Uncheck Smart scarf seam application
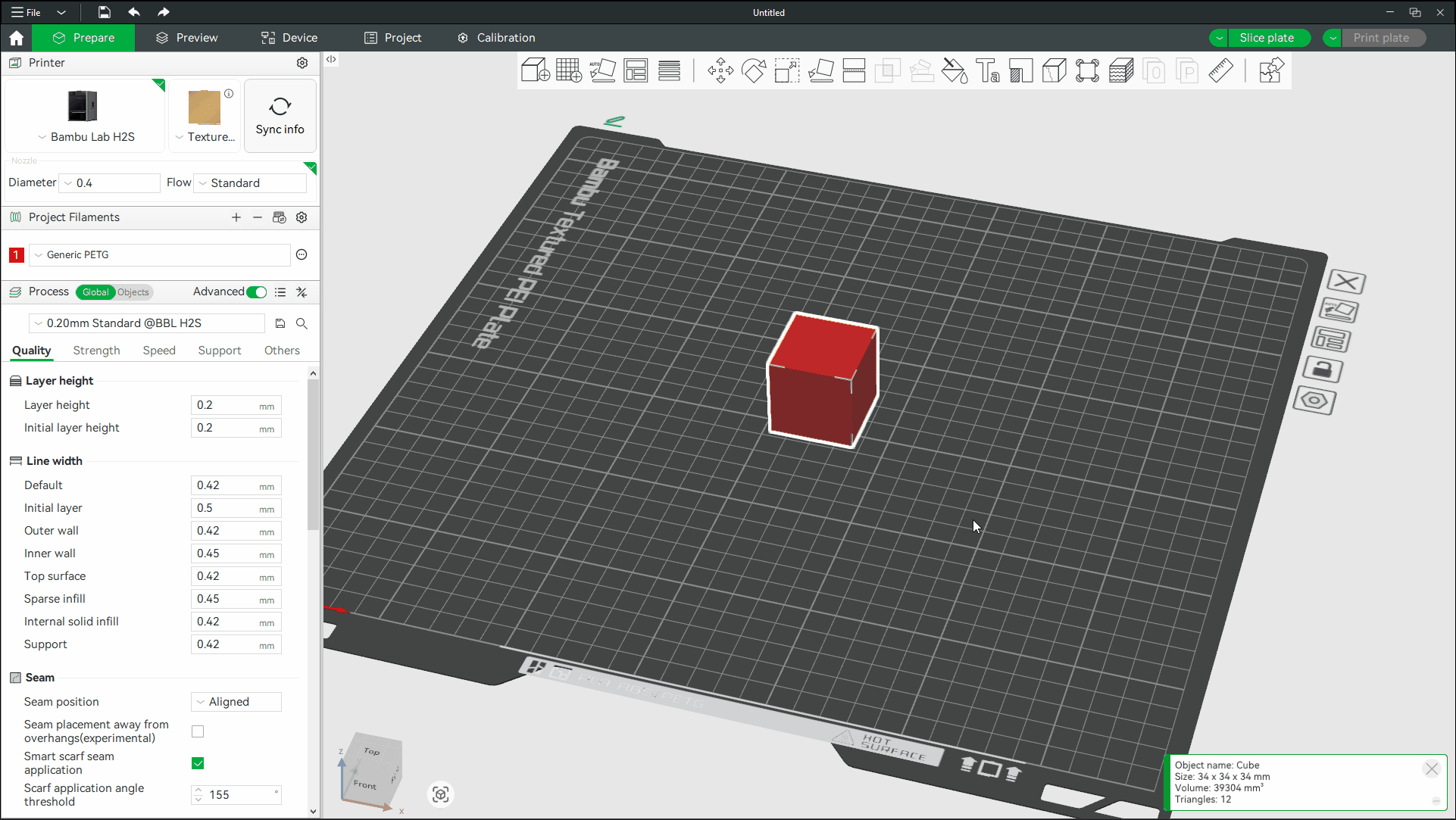 tap(198, 763)
